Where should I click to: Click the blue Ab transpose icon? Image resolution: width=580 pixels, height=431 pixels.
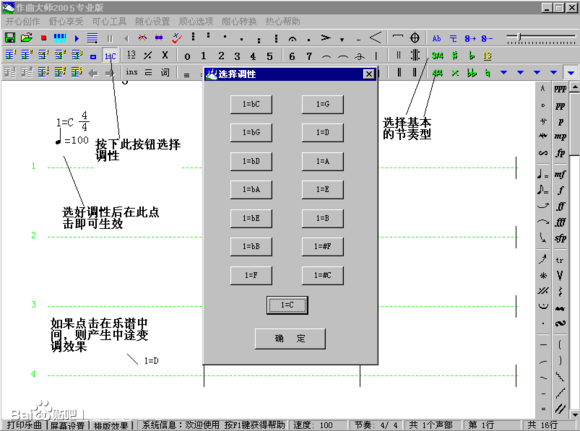pyautogui.click(x=436, y=38)
